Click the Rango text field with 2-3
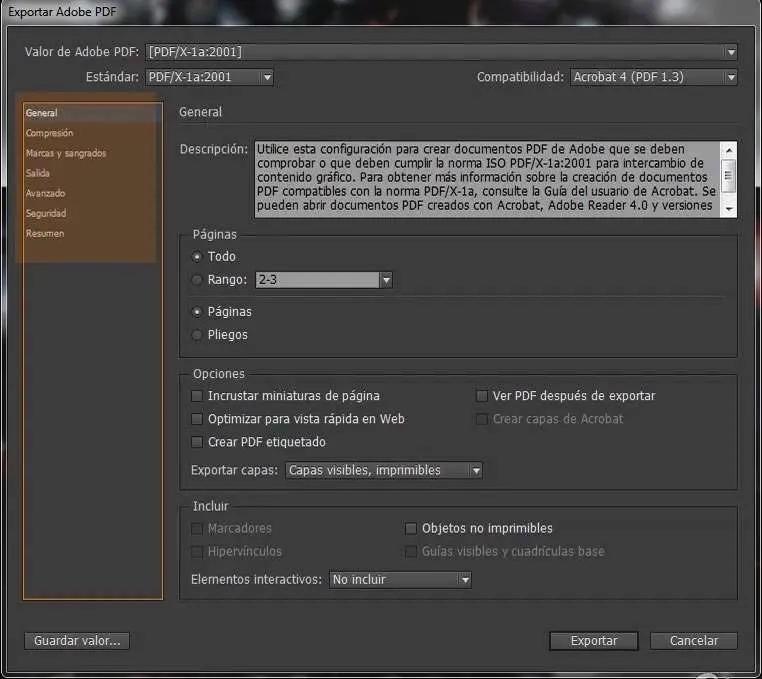 point(317,280)
